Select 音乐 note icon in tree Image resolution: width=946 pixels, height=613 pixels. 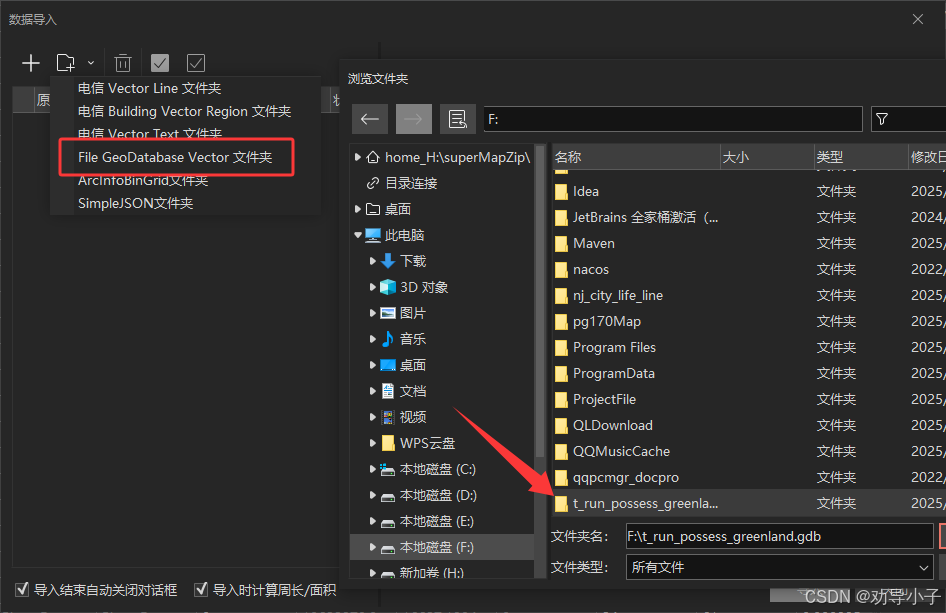[388, 338]
